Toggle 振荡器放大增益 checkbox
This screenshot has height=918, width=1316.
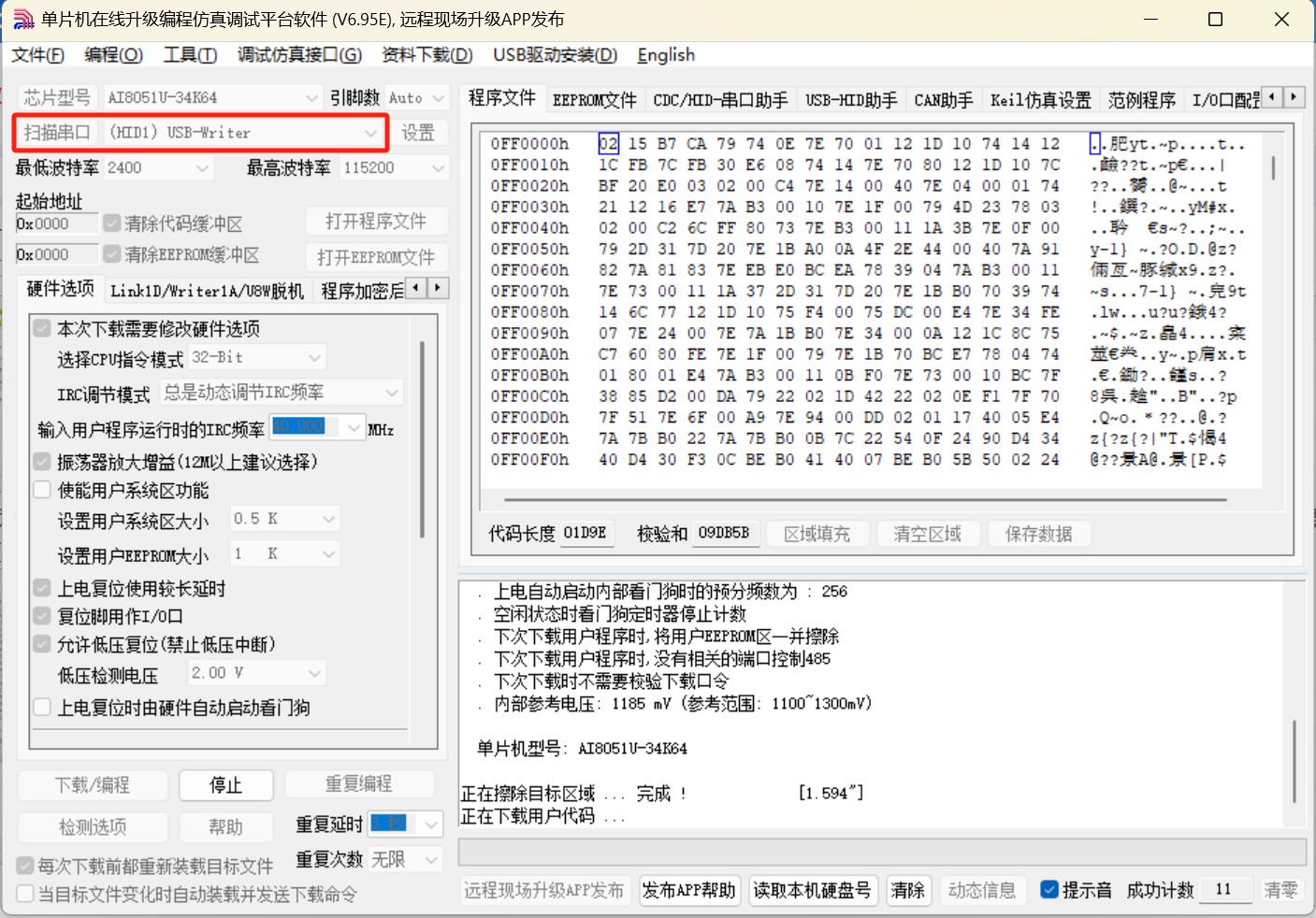point(42,462)
